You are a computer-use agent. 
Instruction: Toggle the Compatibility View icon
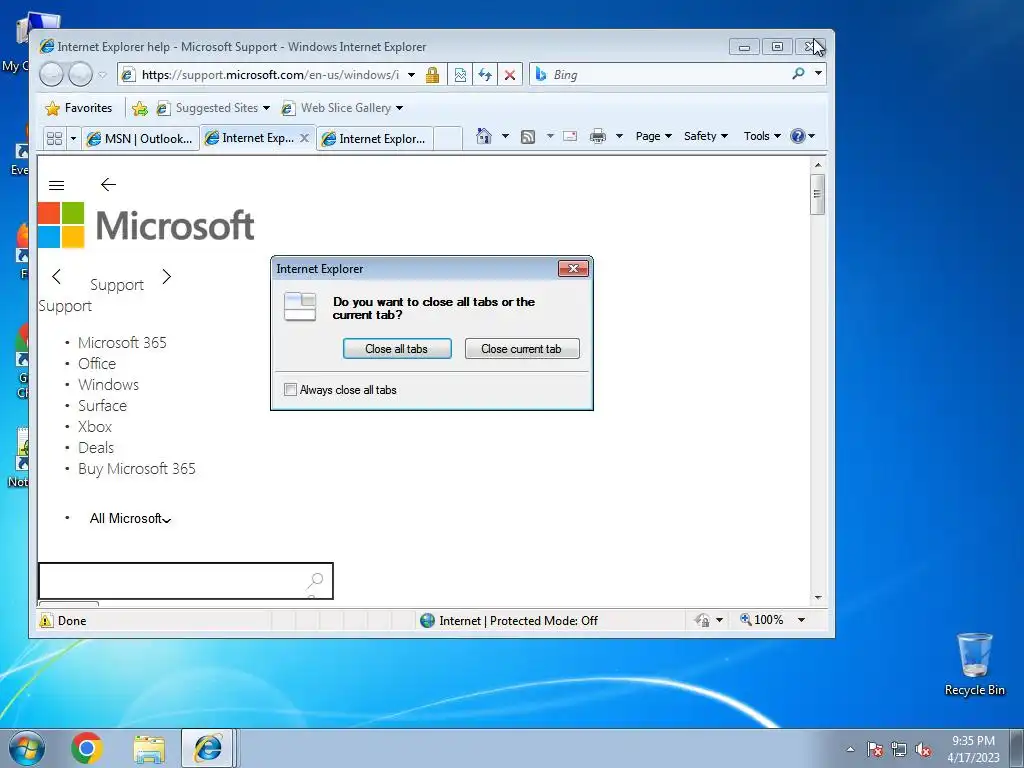[460, 75]
